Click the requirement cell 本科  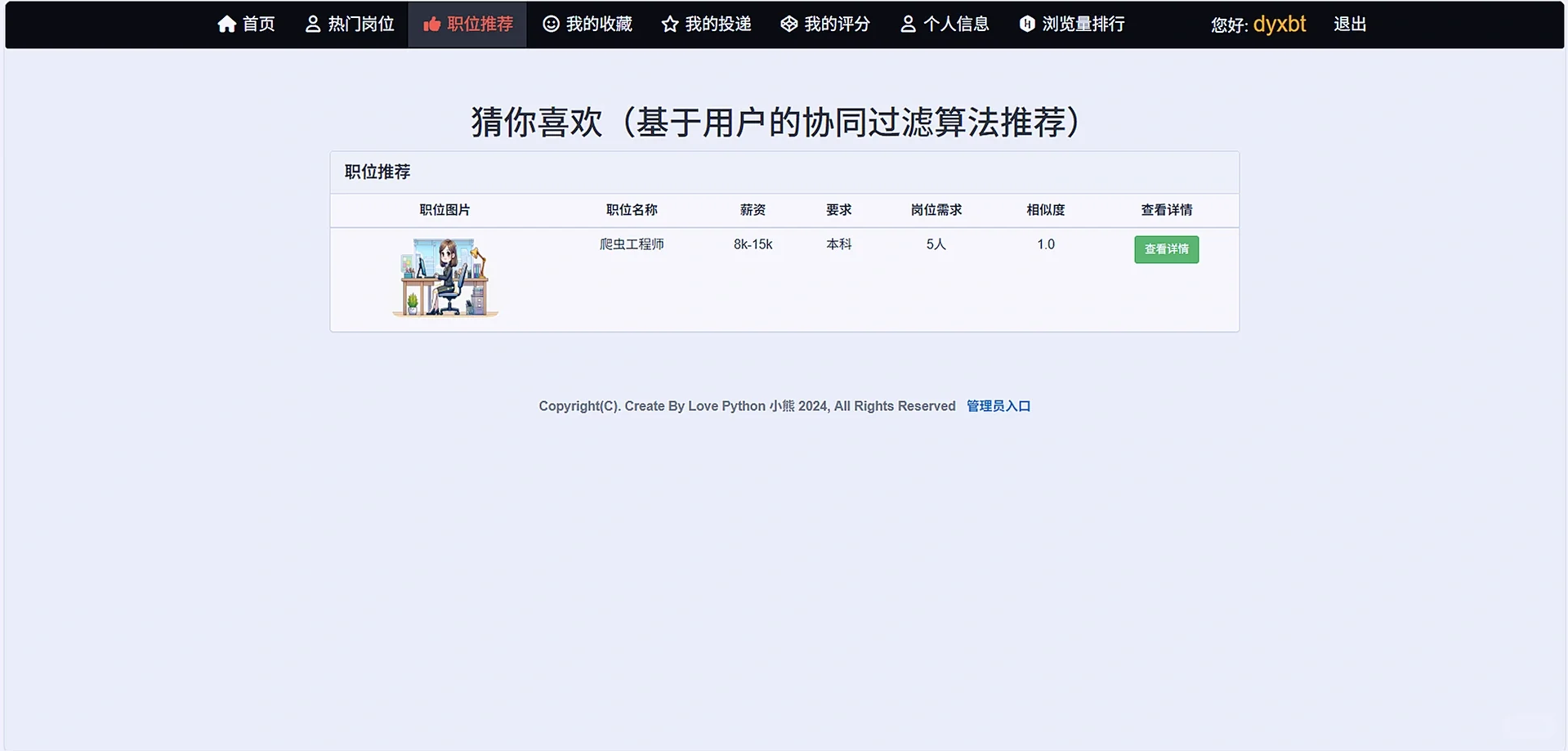838,244
